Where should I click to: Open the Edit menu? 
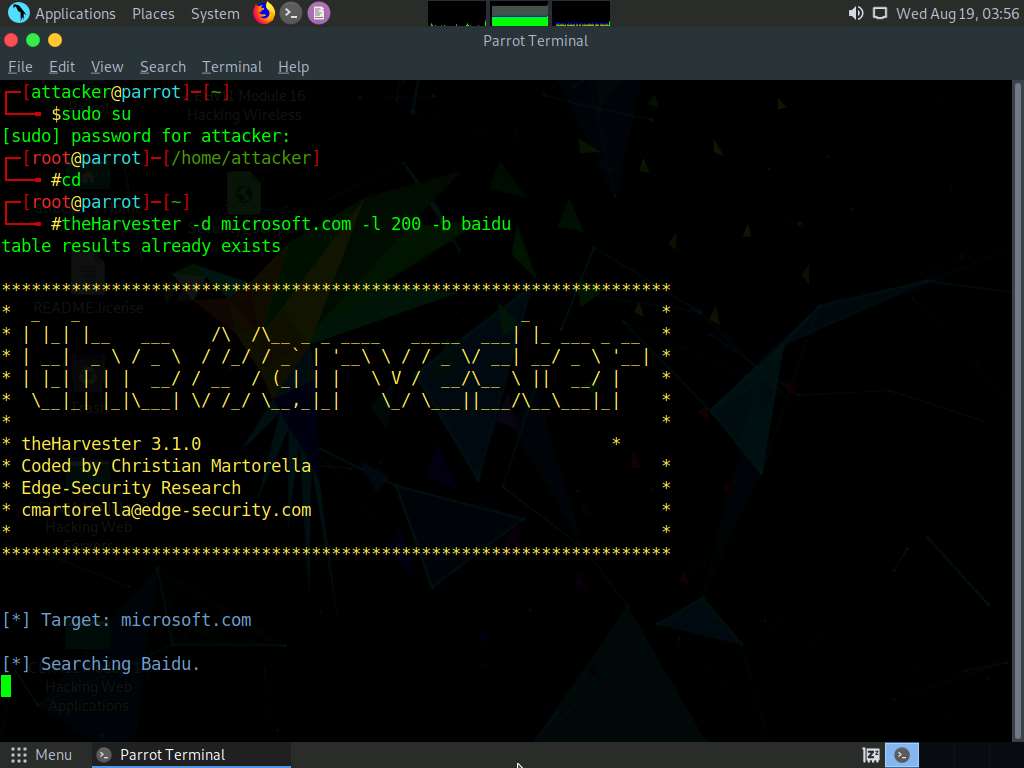62,67
